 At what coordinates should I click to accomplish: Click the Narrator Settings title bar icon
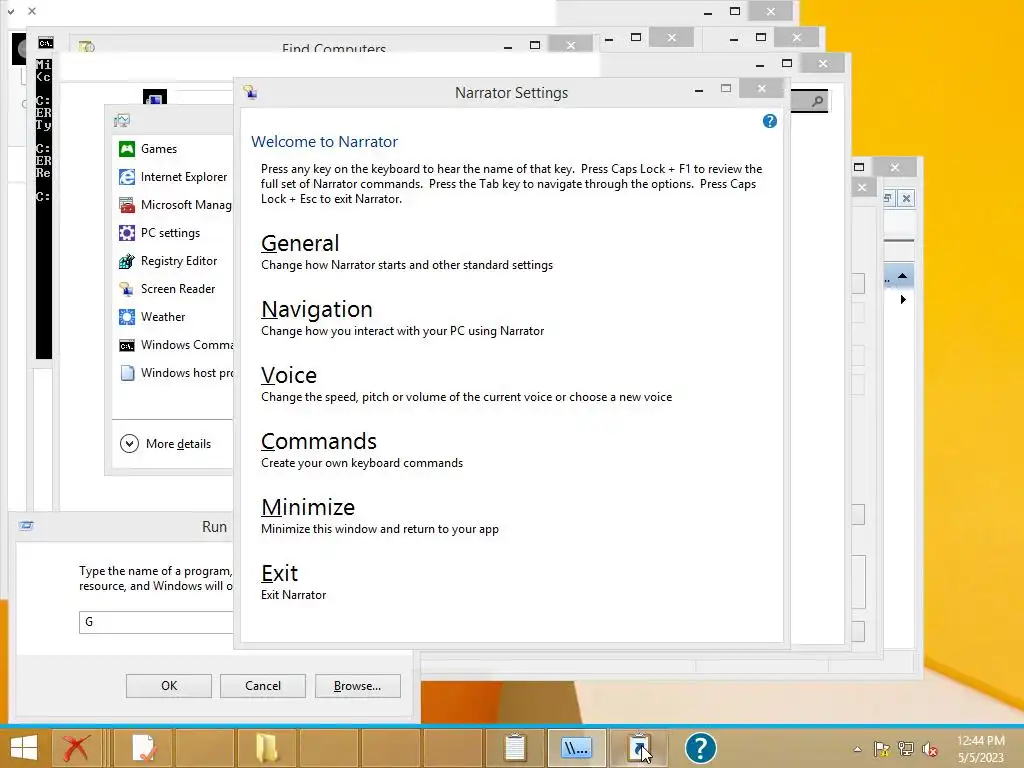pos(251,92)
